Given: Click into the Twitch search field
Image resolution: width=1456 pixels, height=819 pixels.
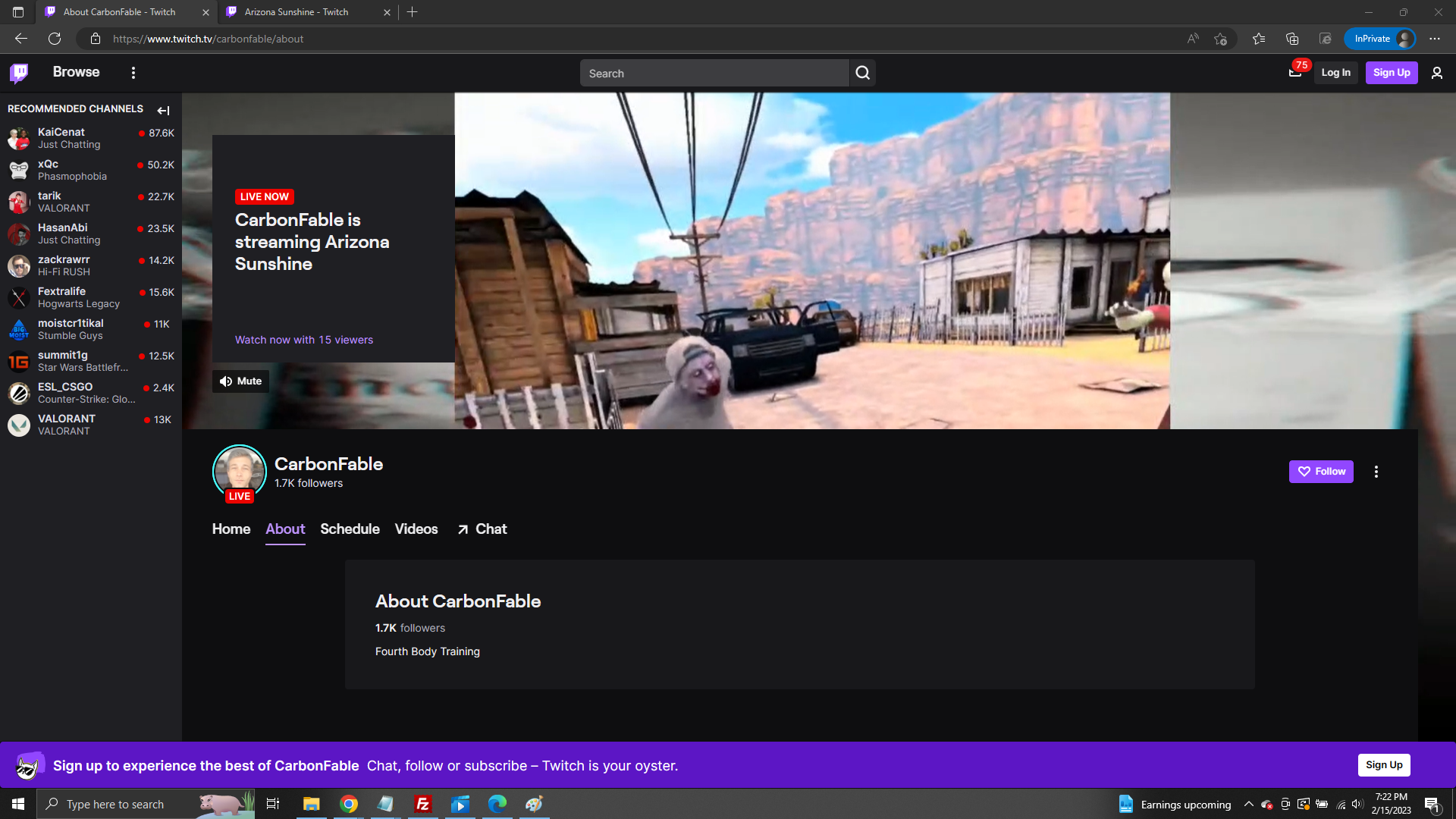Looking at the screenshot, I should point(713,74).
